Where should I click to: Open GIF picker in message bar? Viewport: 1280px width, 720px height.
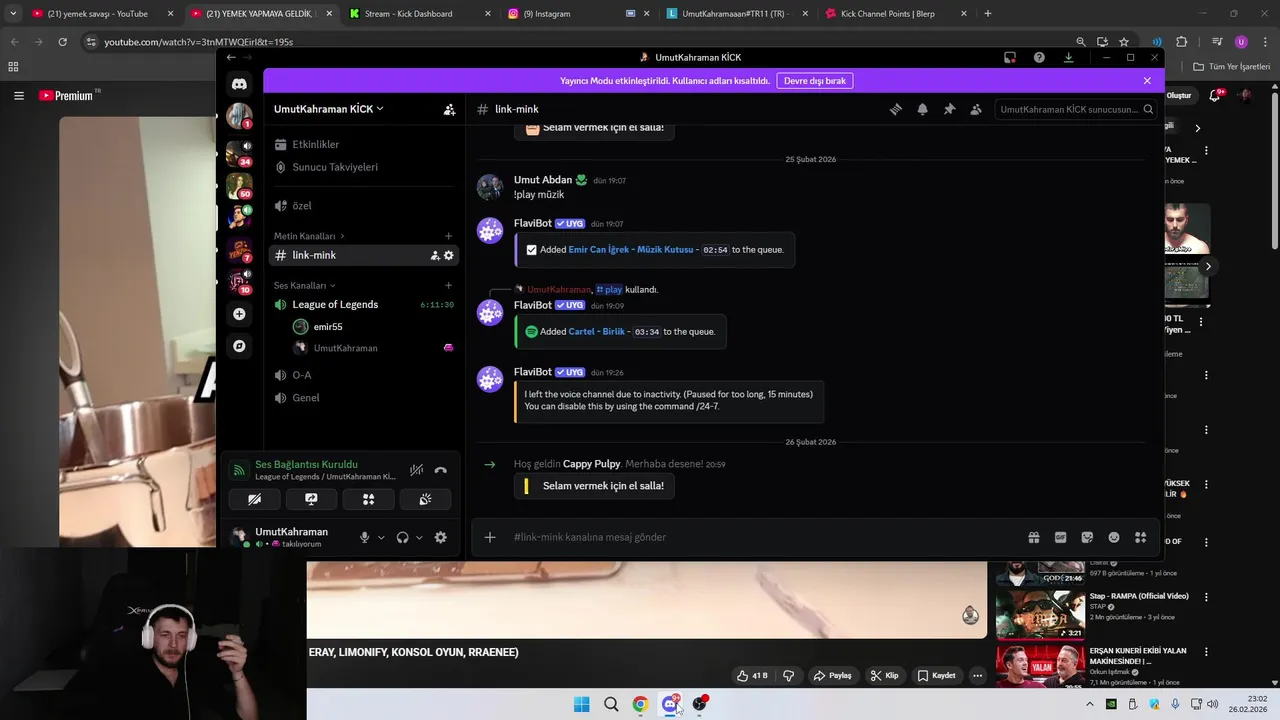click(x=1060, y=537)
